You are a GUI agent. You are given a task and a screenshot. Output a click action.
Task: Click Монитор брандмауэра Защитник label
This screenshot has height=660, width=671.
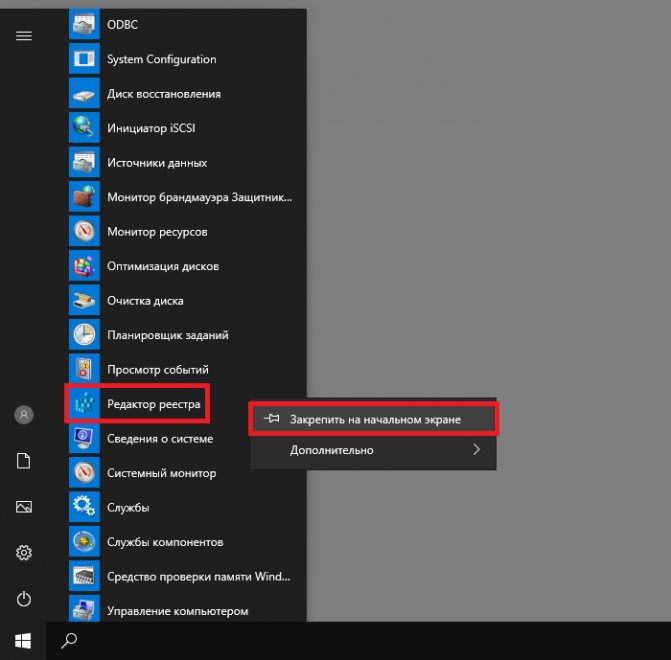pyautogui.click(x=199, y=197)
